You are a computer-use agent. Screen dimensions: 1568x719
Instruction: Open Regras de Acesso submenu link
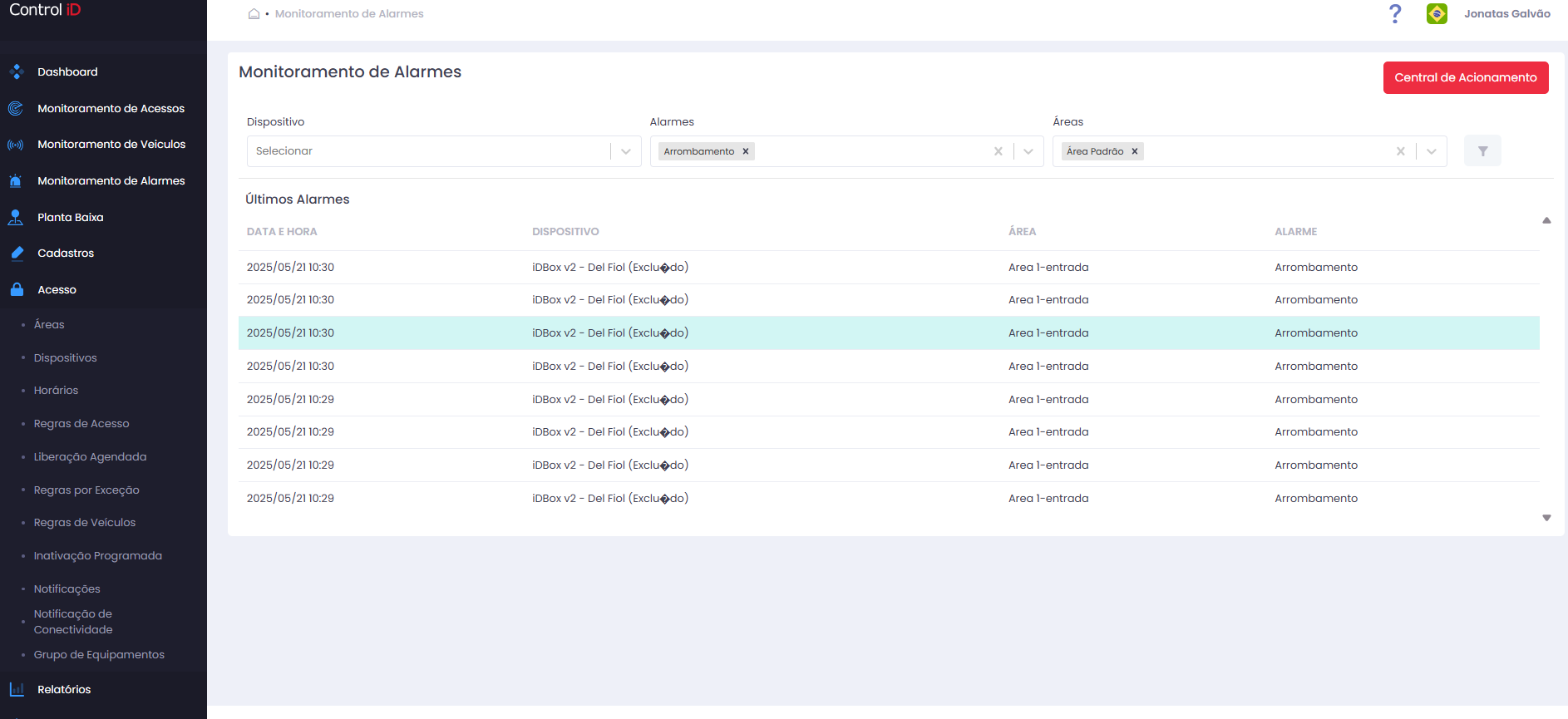click(x=81, y=424)
